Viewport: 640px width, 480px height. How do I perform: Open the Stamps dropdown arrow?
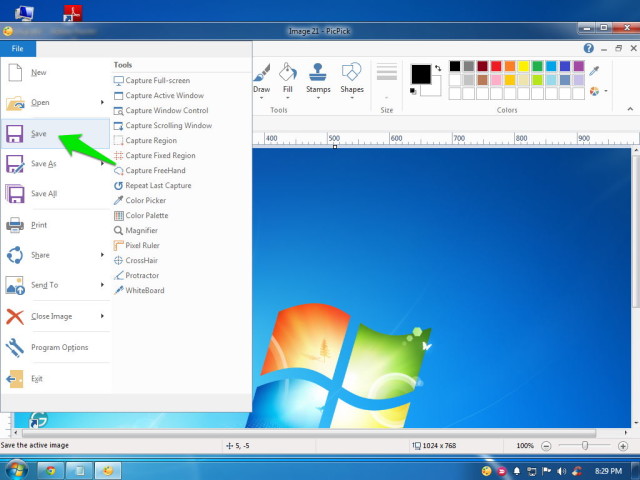(x=318, y=98)
